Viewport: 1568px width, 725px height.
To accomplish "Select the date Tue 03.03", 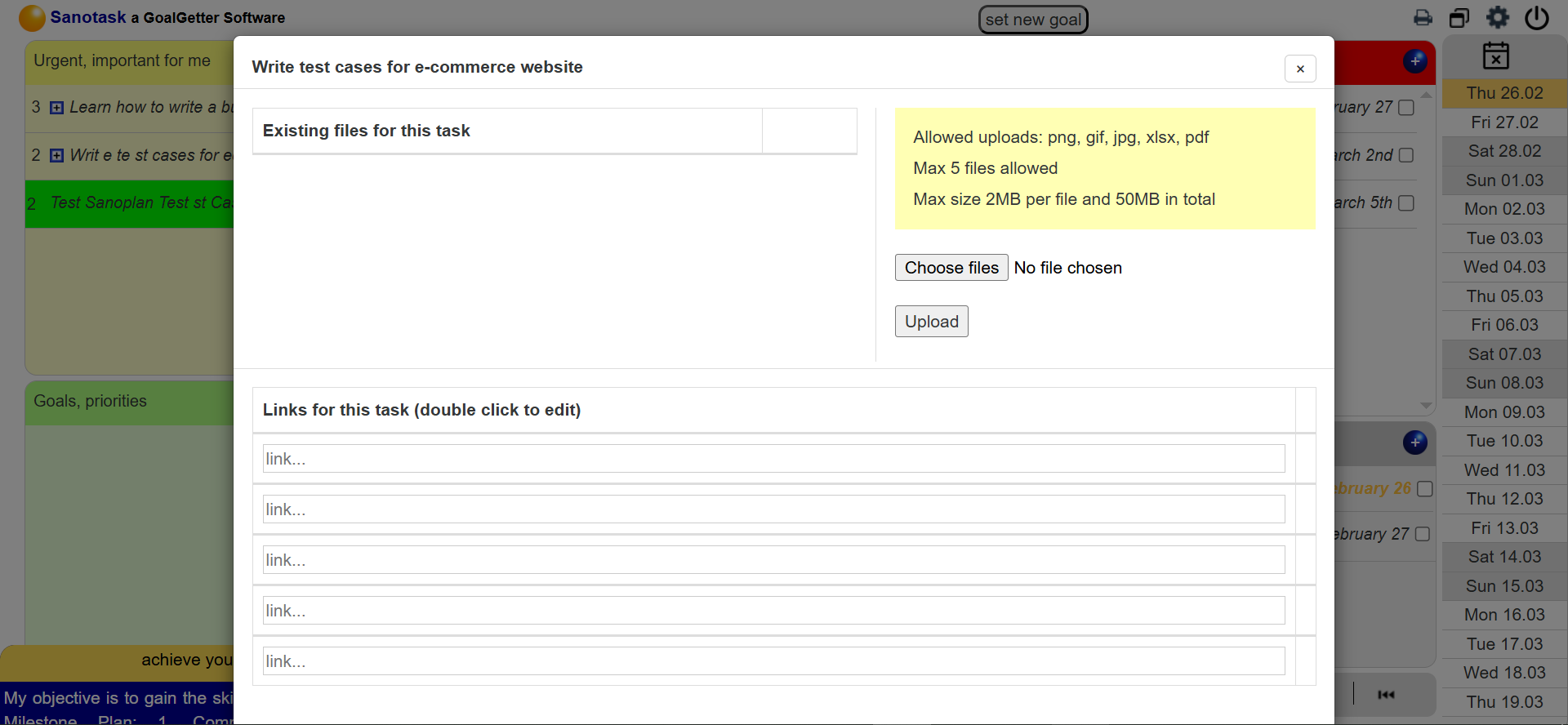I will 1504,238.
